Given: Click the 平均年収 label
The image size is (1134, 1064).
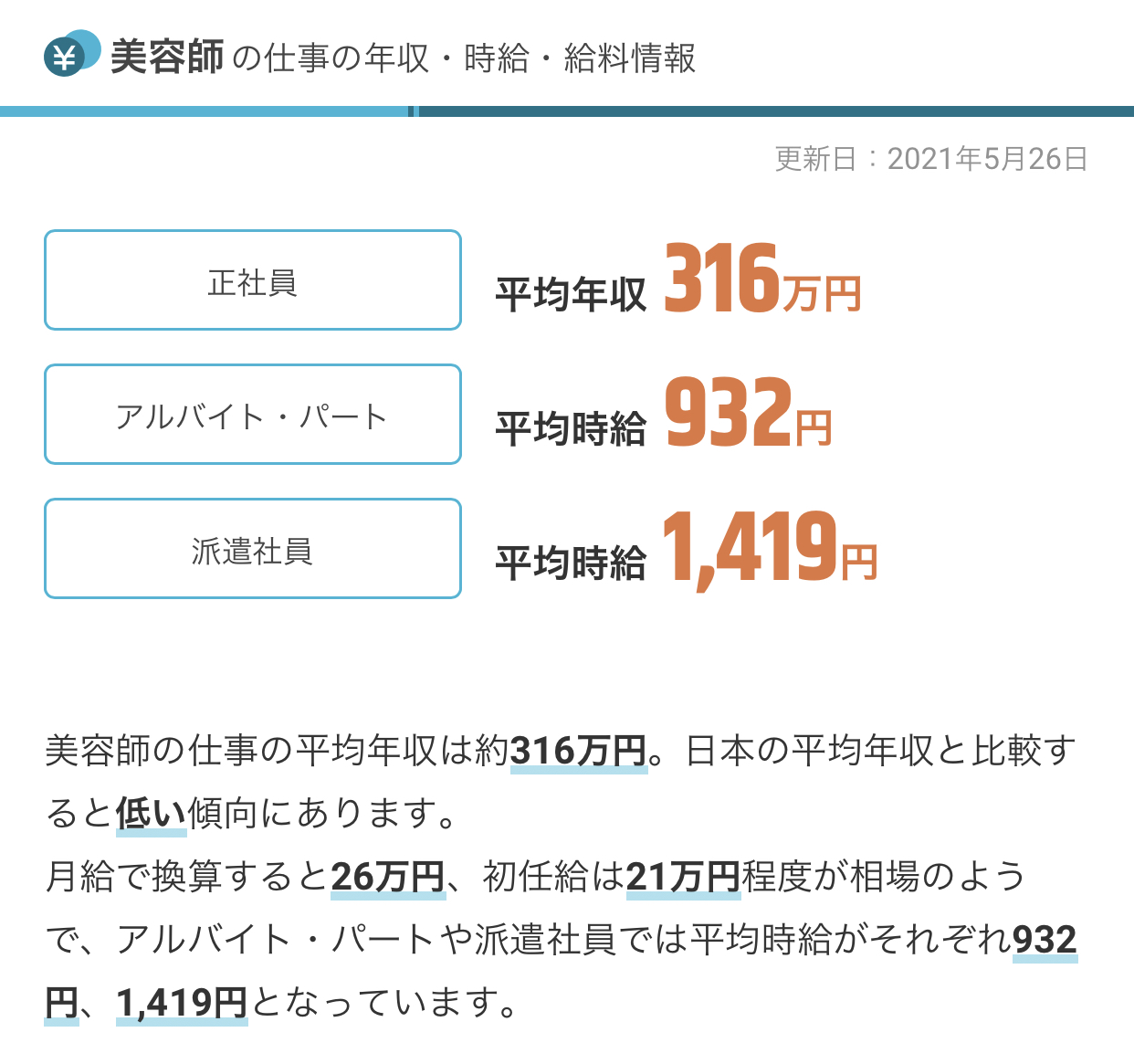Looking at the screenshot, I should click(571, 294).
